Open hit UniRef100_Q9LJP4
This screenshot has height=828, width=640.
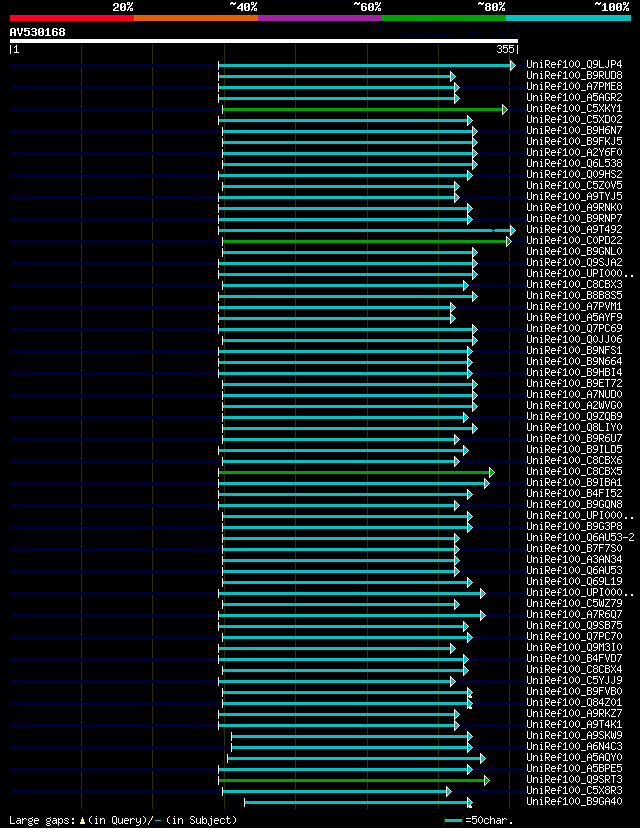coord(574,64)
